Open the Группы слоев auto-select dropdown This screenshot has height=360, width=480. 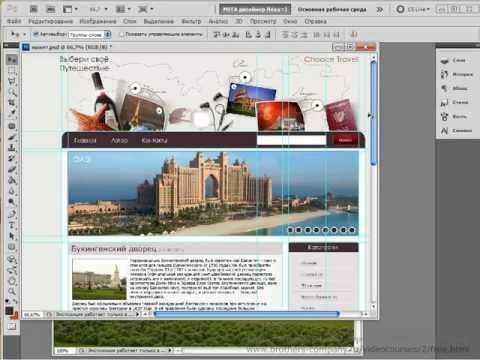coord(89,34)
